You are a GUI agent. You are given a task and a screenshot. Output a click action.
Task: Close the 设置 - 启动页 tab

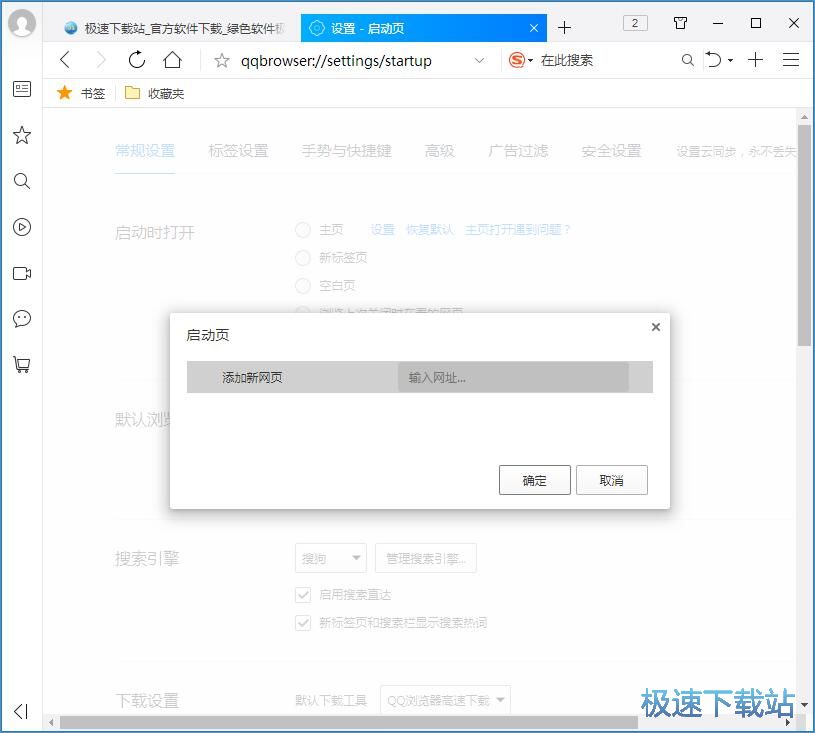coord(534,28)
